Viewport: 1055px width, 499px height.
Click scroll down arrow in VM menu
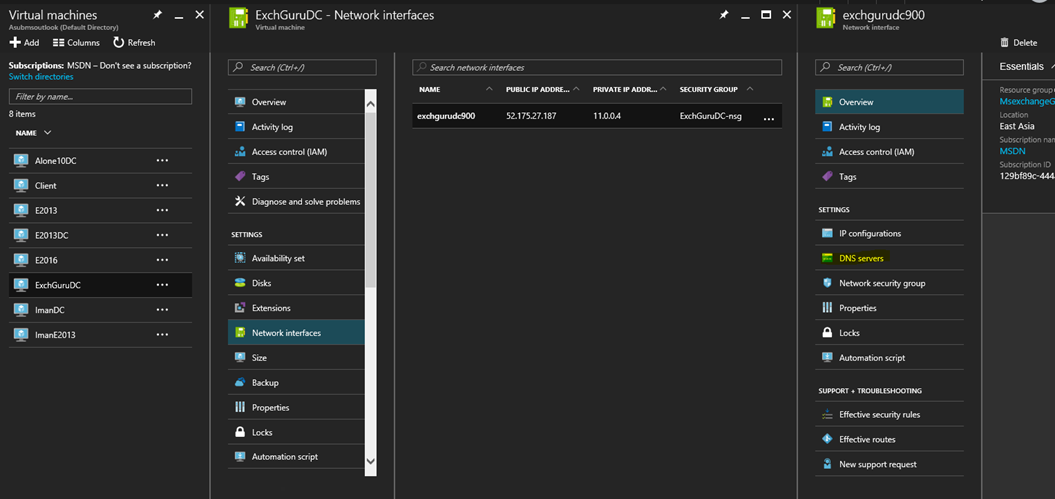point(371,461)
